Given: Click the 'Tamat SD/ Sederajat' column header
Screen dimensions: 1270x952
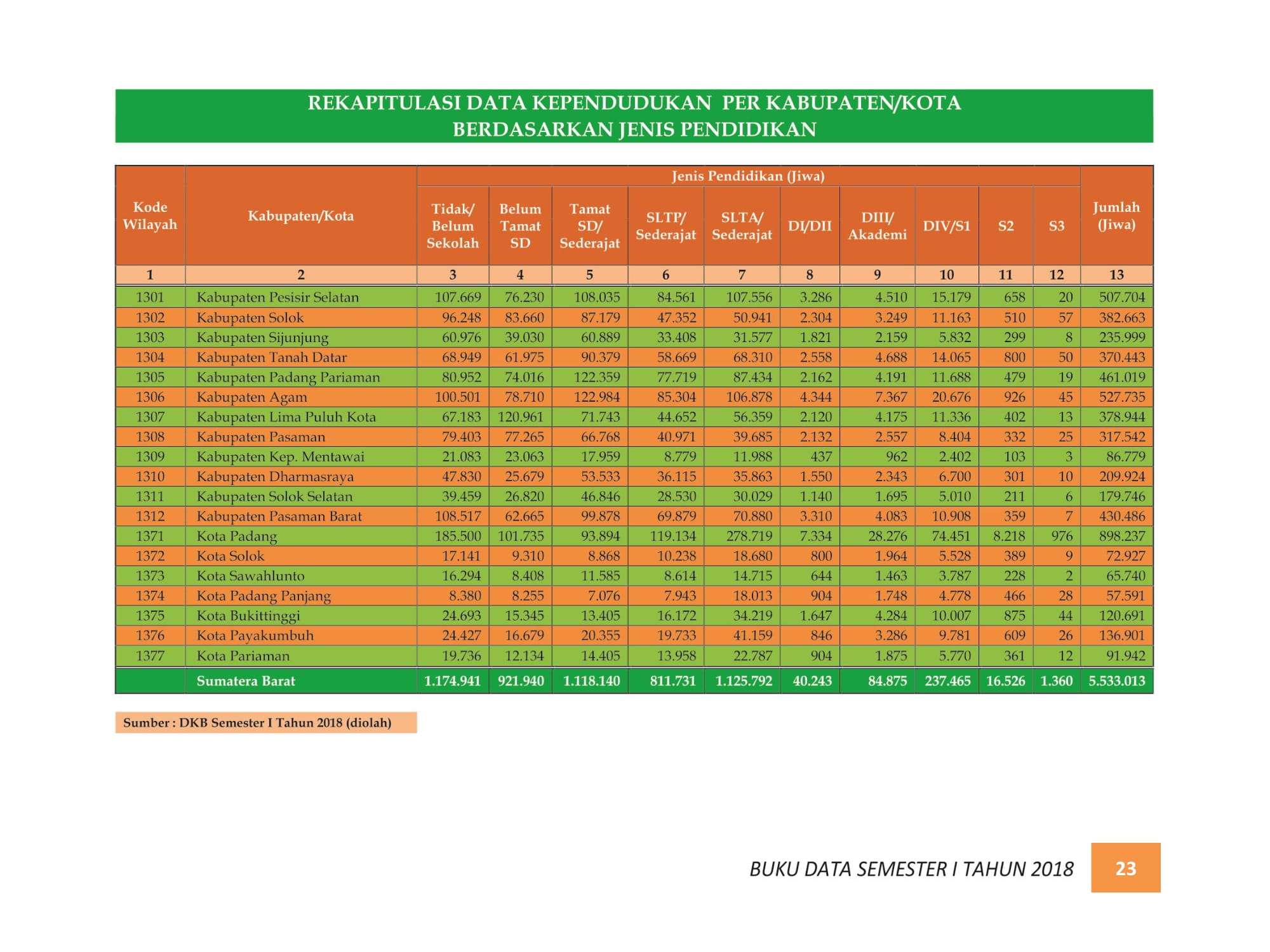Looking at the screenshot, I should [589, 226].
